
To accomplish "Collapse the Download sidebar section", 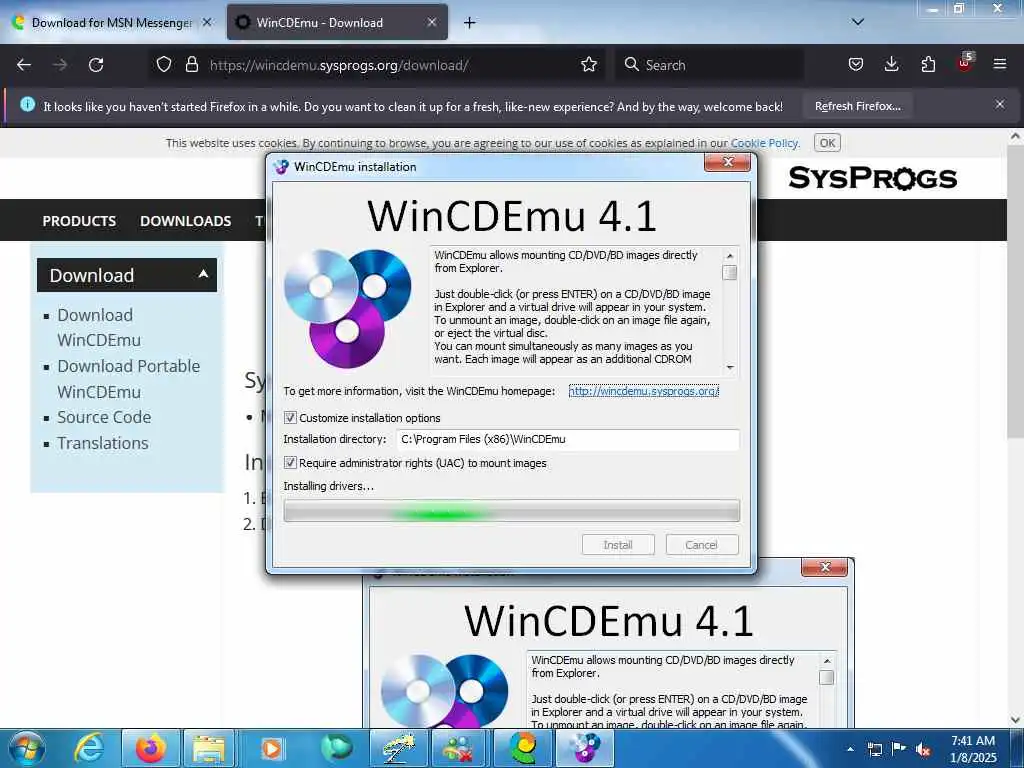I will coord(203,274).
